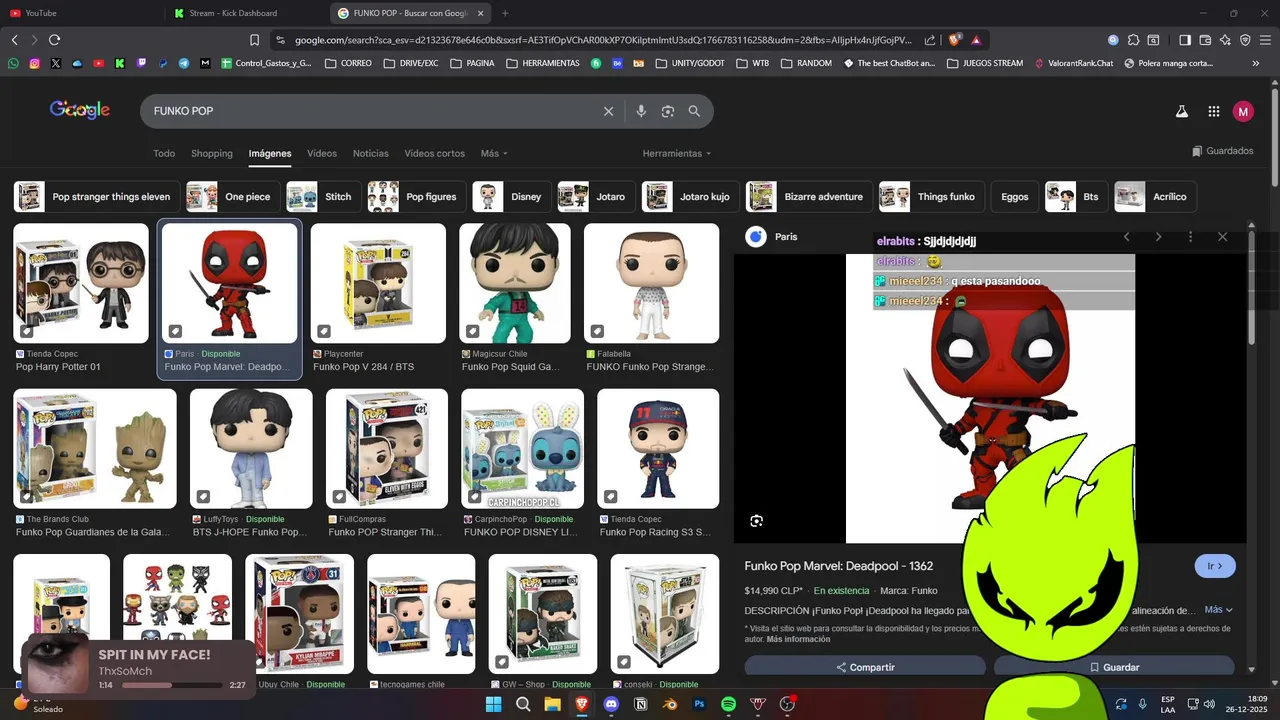This screenshot has width=1280, height=720.
Task: Toggle the browser sidebar panel icon
Action: click(x=1185, y=40)
